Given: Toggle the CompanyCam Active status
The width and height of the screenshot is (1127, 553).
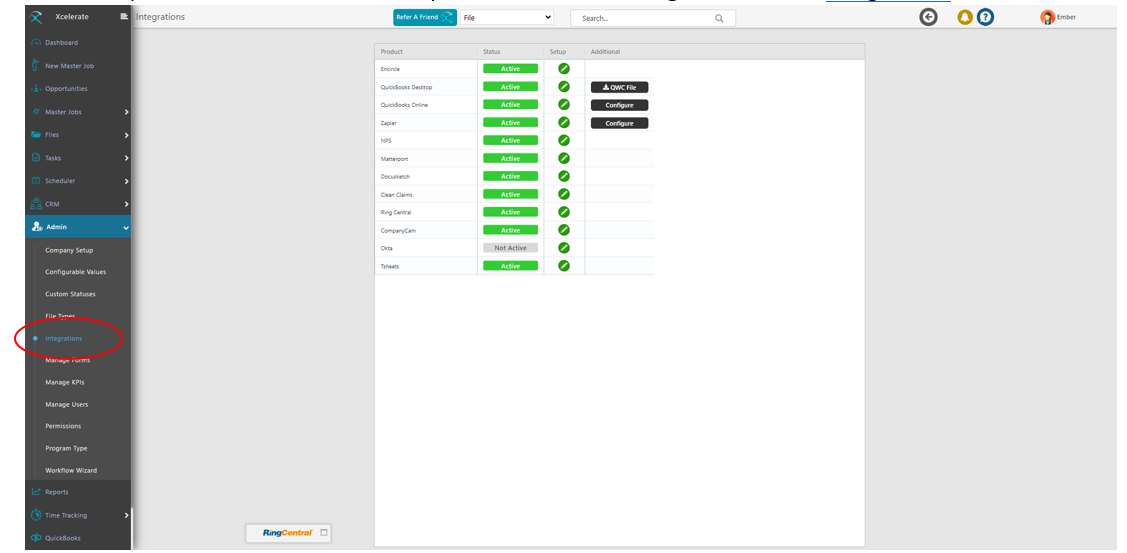Looking at the screenshot, I should point(510,230).
